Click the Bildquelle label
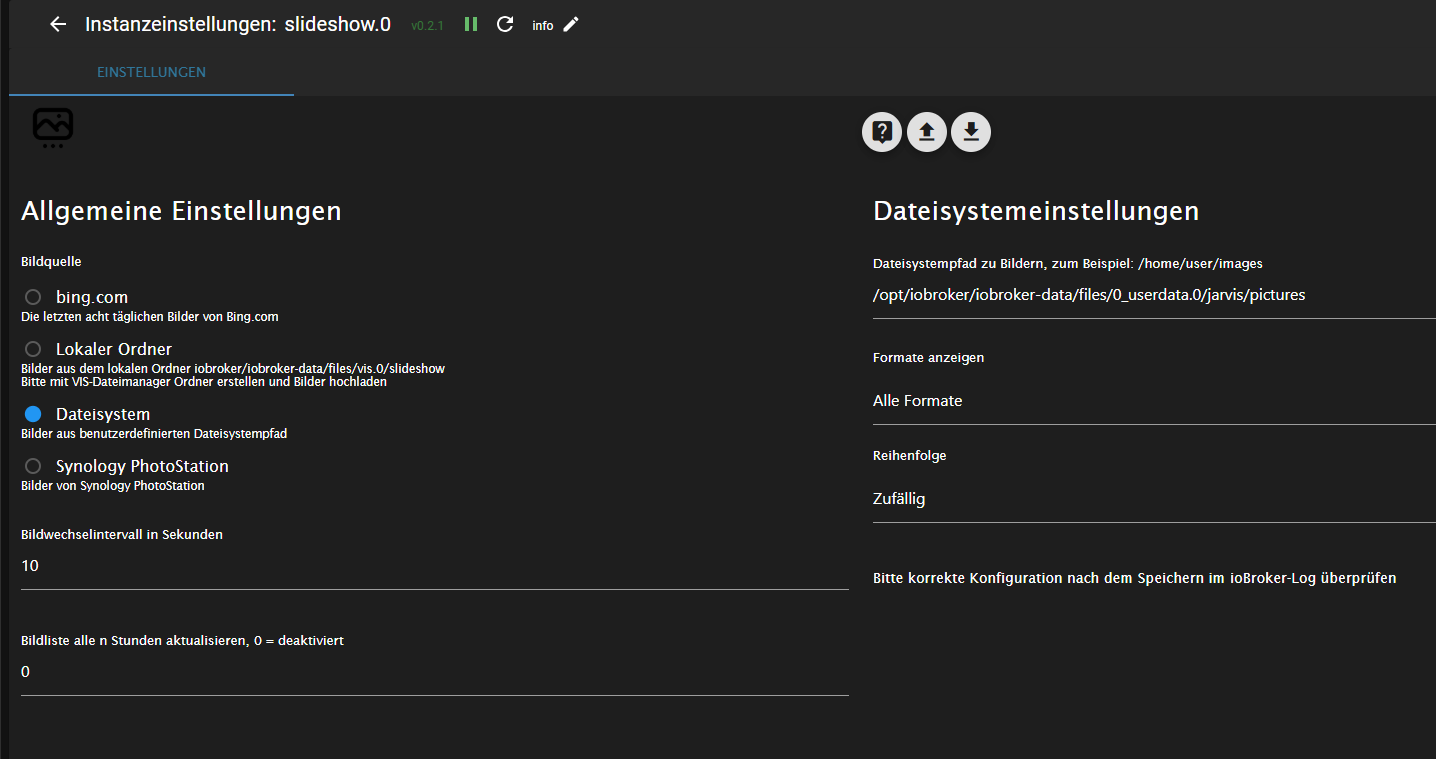The width and height of the screenshot is (1436, 759). click(51, 262)
